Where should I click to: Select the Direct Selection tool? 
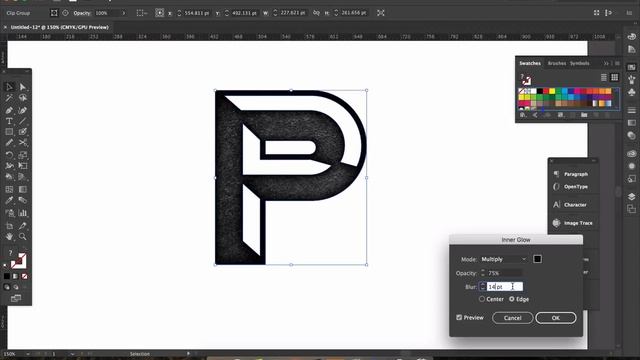click(22, 87)
